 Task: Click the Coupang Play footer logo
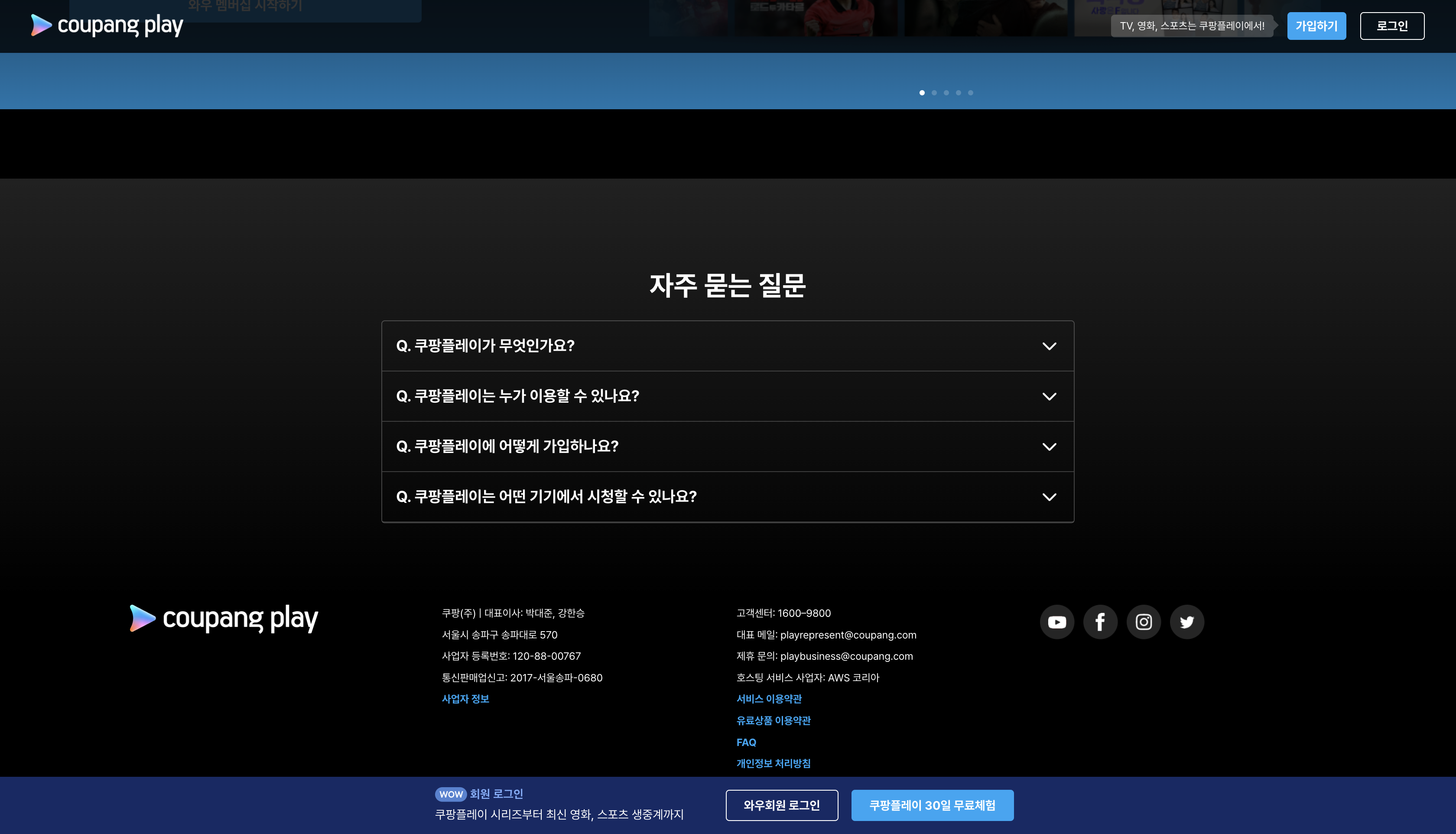click(224, 618)
